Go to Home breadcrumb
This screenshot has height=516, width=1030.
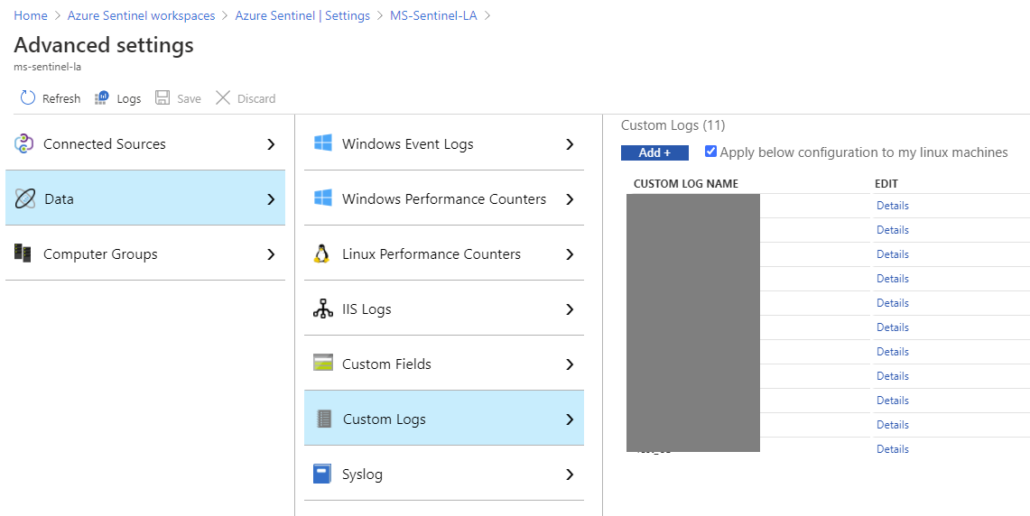30,16
